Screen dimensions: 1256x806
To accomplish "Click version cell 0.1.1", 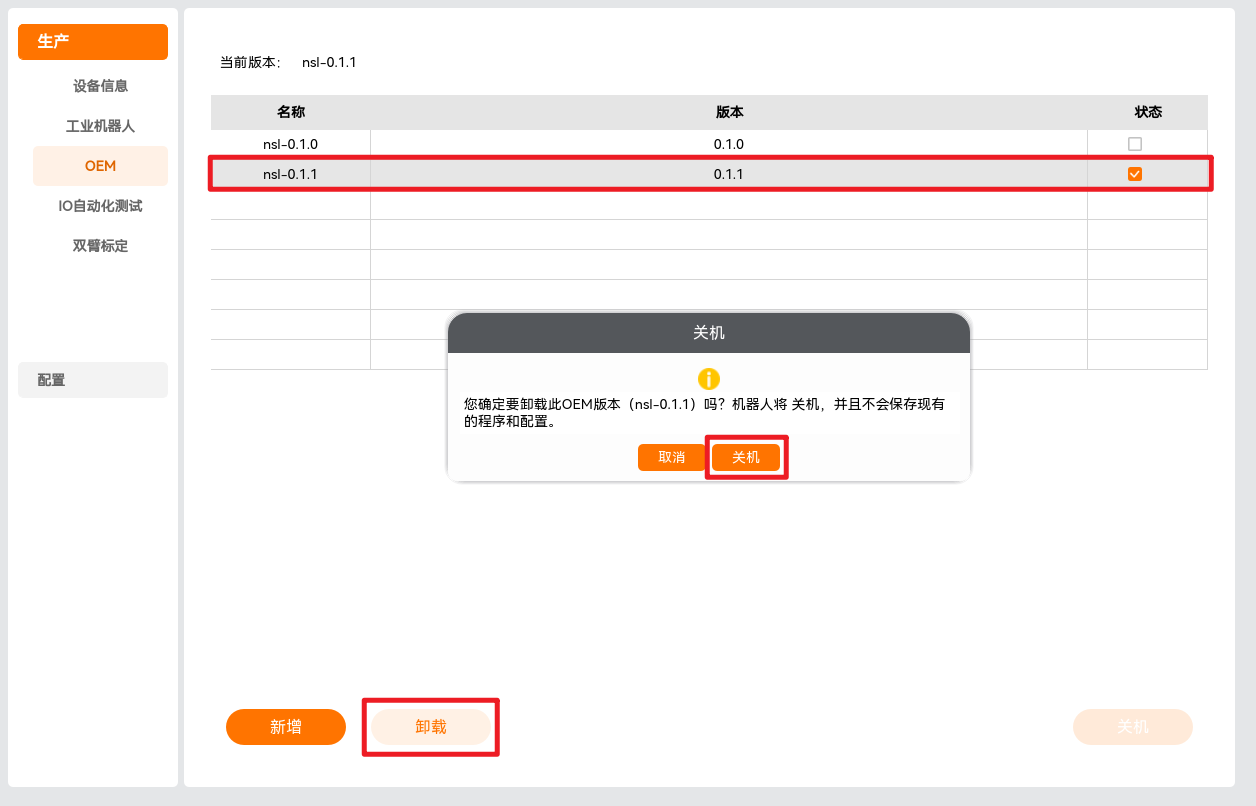I will pos(729,174).
